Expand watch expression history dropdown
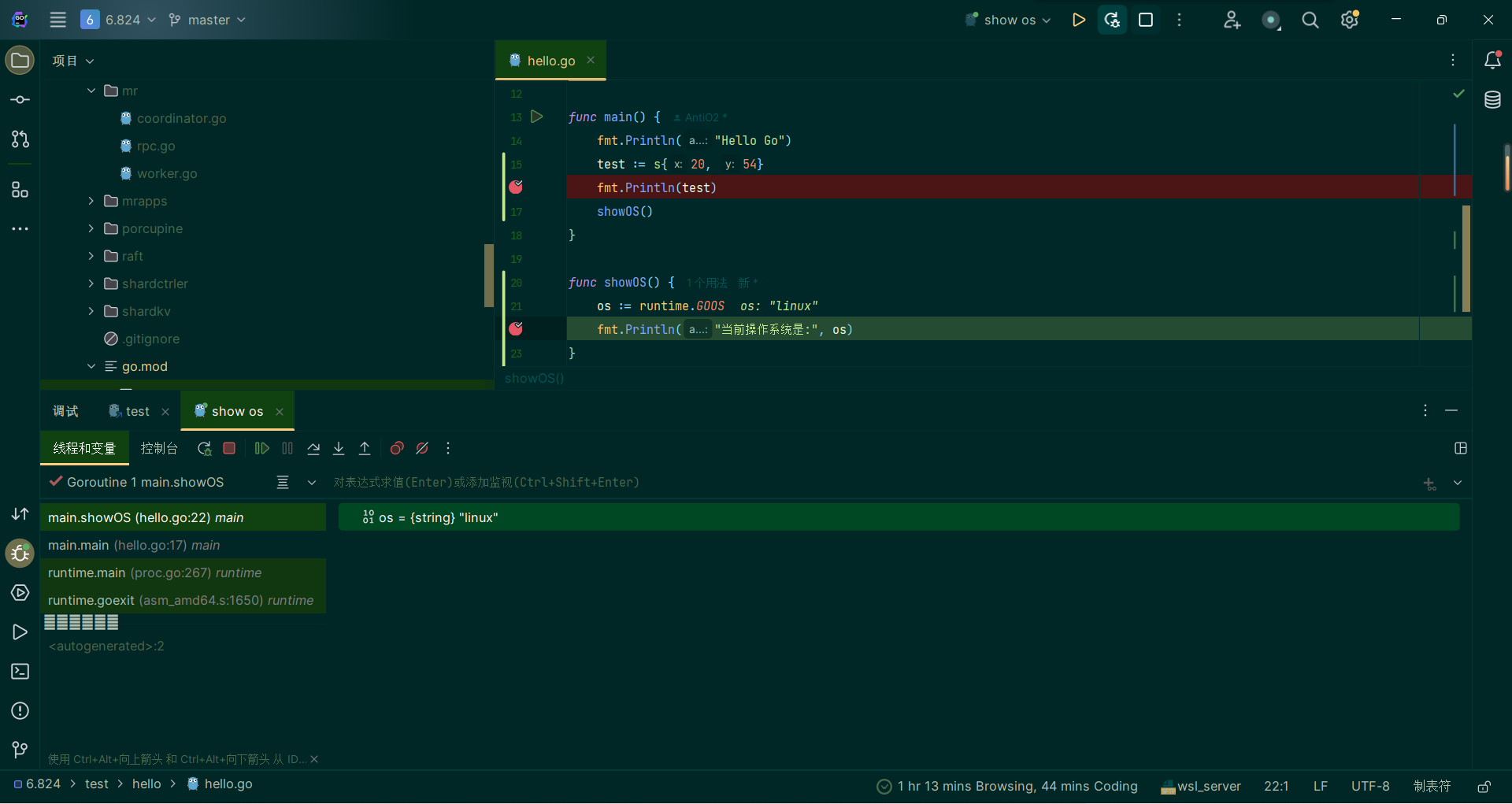The height and width of the screenshot is (804, 1512). [x=1458, y=483]
